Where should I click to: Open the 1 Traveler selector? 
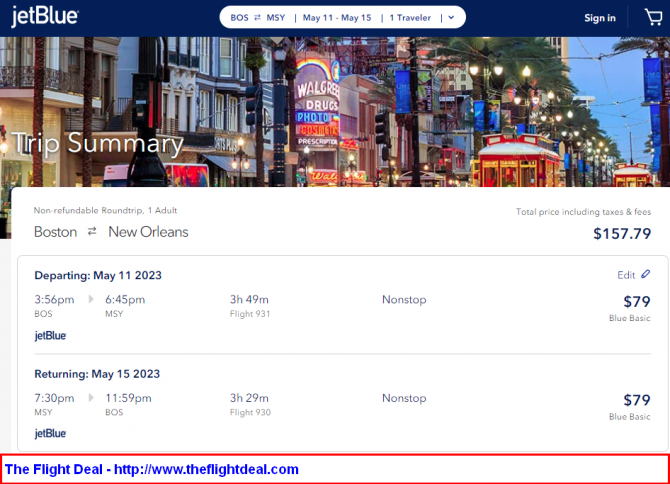(x=411, y=18)
